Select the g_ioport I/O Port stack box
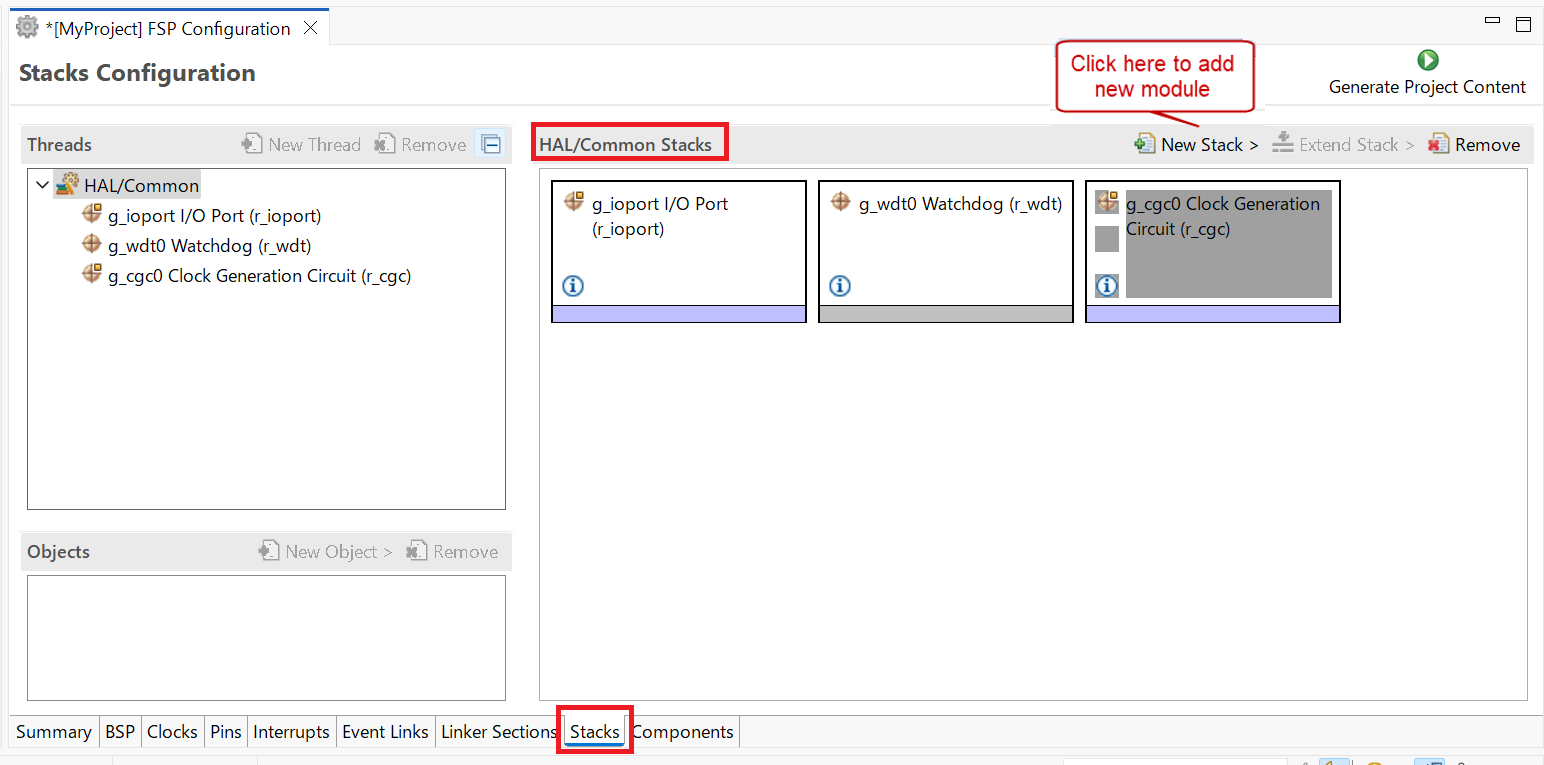The width and height of the screenshot is (1544, 765). [679, 251]
